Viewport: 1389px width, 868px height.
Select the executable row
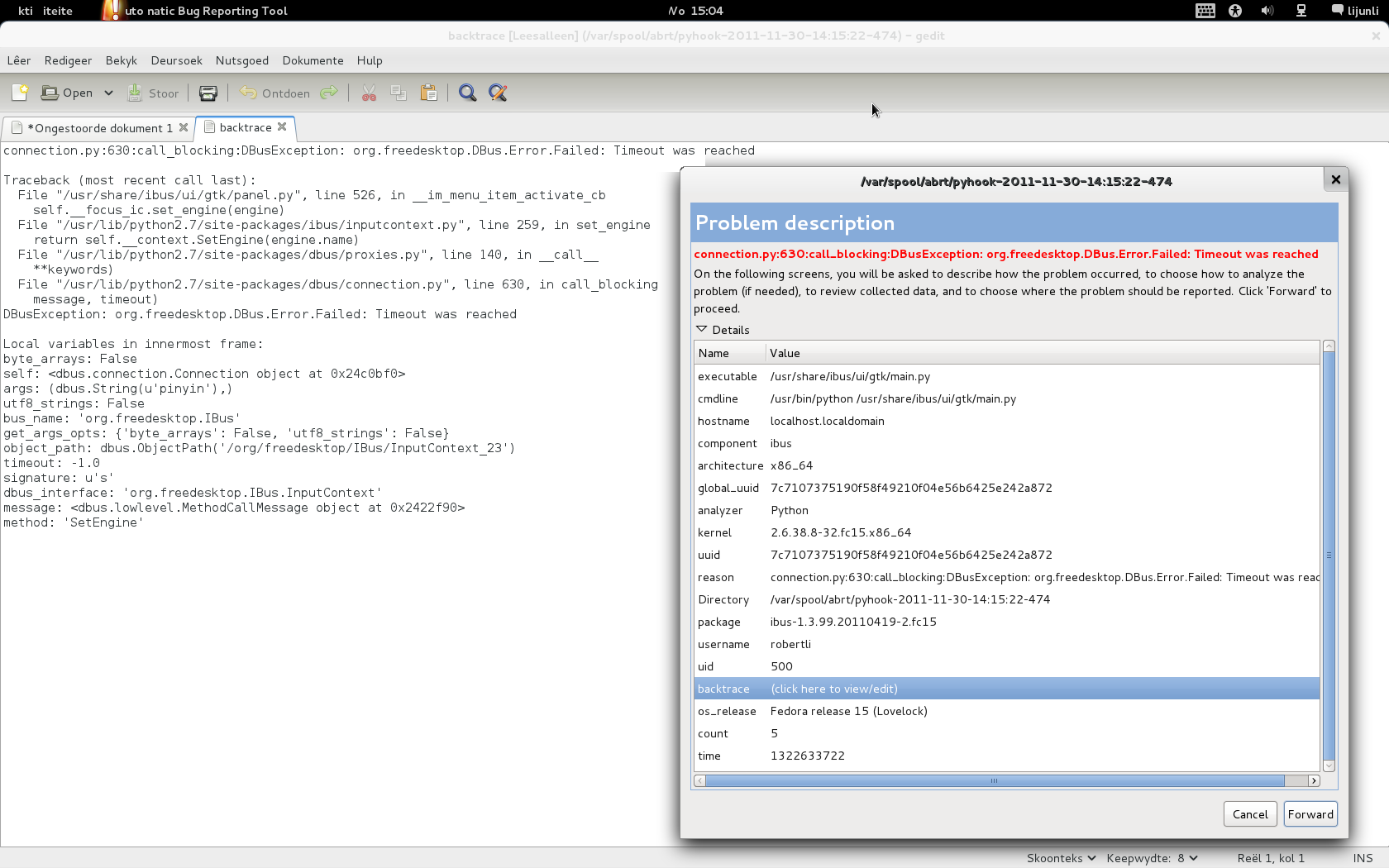coord(1006,376)
